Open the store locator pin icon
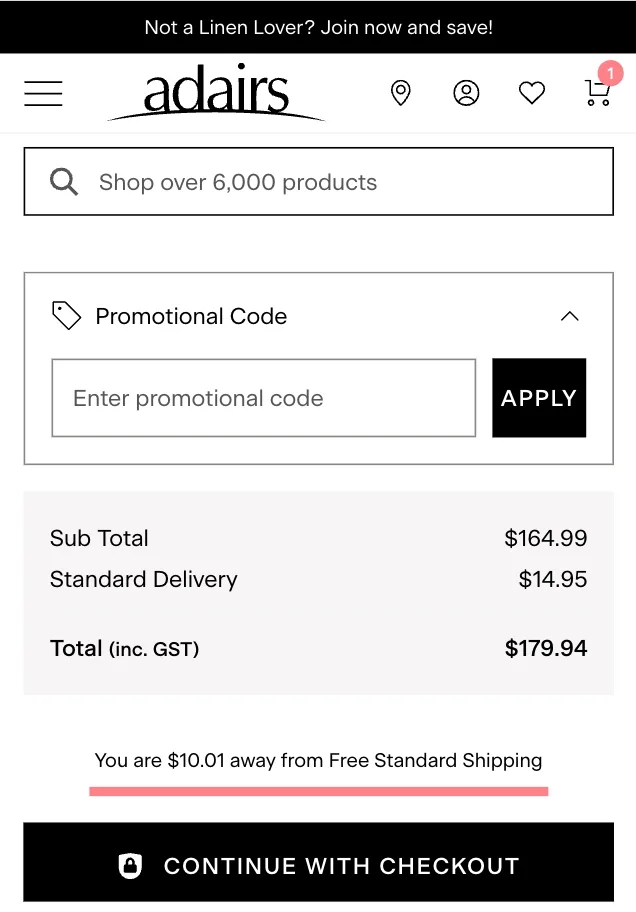The width and height of the screenshot is (636, 912). (401, 92)
